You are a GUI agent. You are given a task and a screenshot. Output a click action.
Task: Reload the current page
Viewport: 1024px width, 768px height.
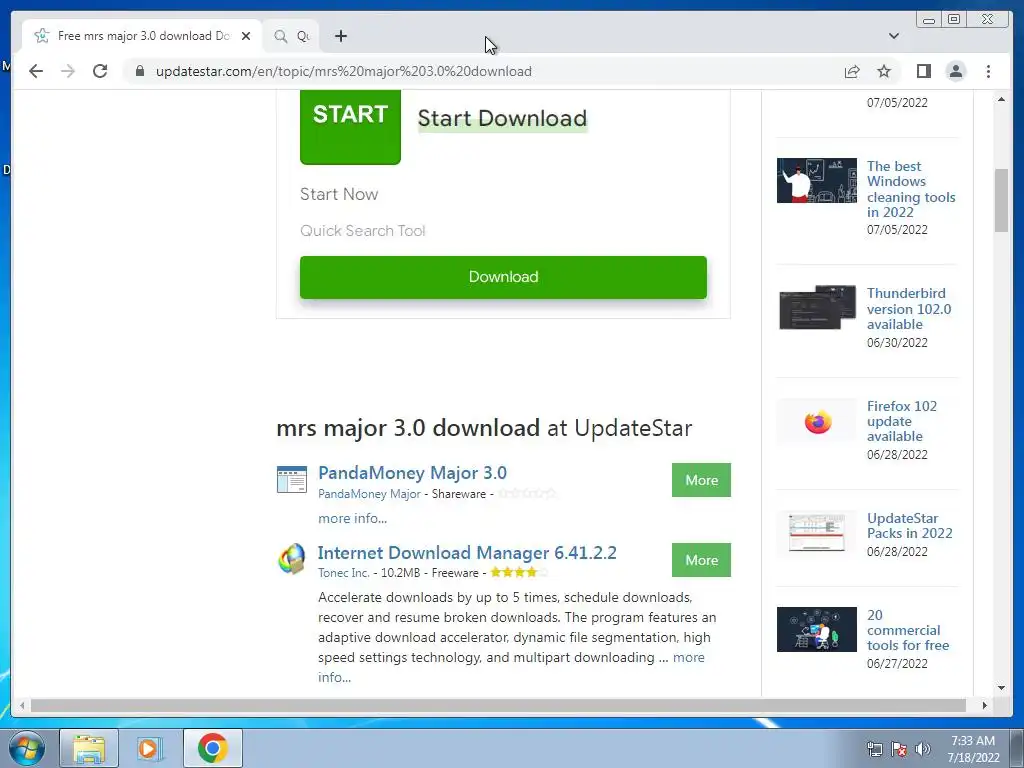click(100, 71)
